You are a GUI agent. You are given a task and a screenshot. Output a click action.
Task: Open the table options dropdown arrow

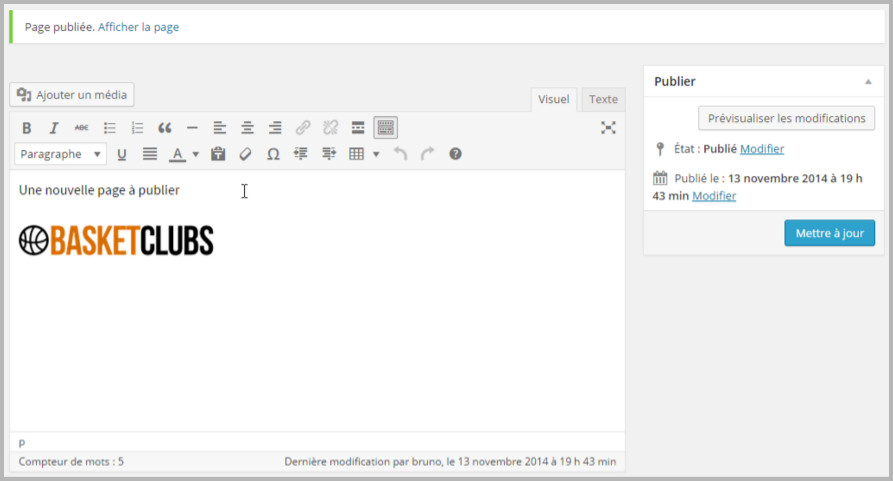(376, 154)
